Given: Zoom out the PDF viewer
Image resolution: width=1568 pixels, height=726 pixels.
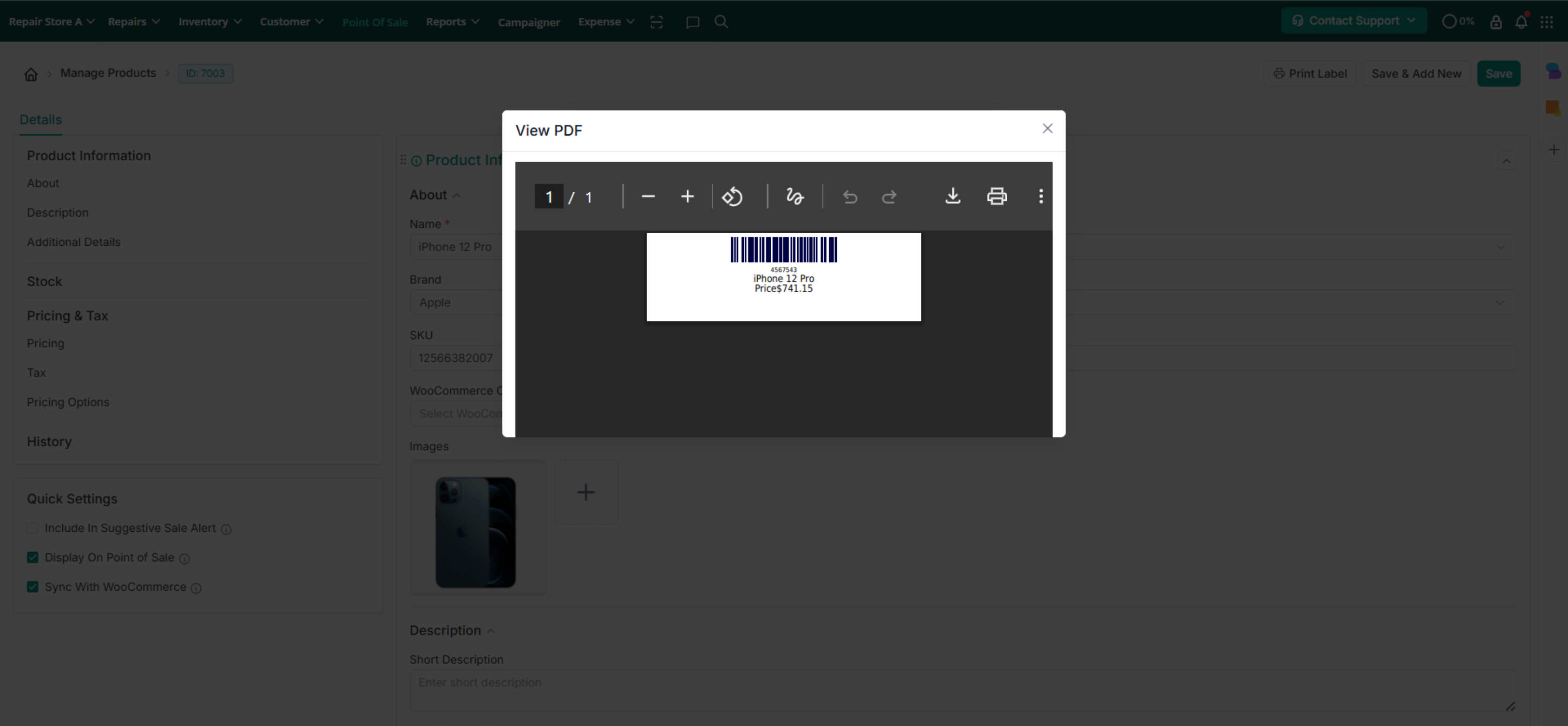Looking at the screenshot, I should pos(648,196).
